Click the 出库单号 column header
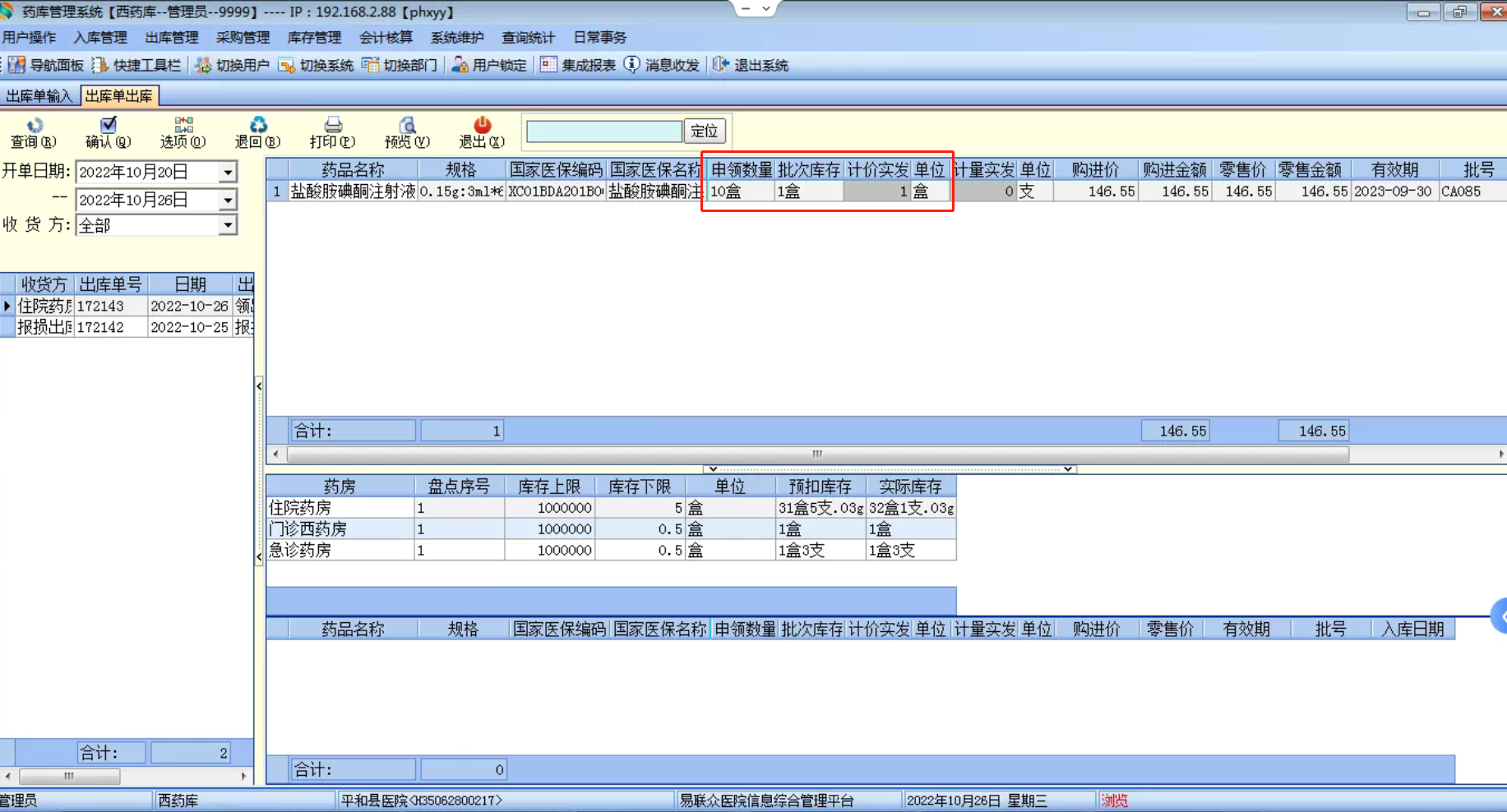The width and height of the screenshot is (1507, 812). [x=111, y=284]
